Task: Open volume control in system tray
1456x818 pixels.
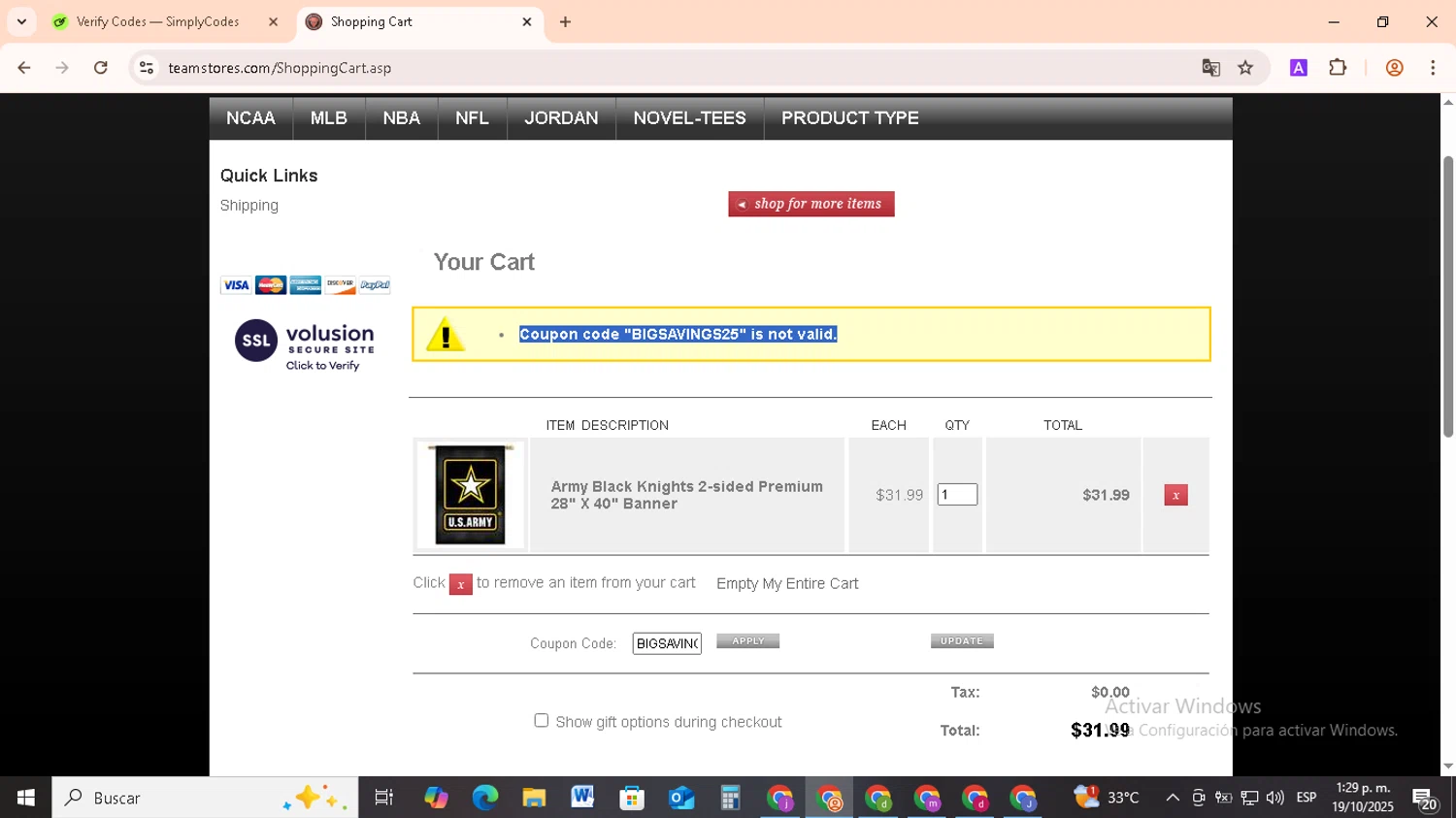Action: click(1275, 798)
